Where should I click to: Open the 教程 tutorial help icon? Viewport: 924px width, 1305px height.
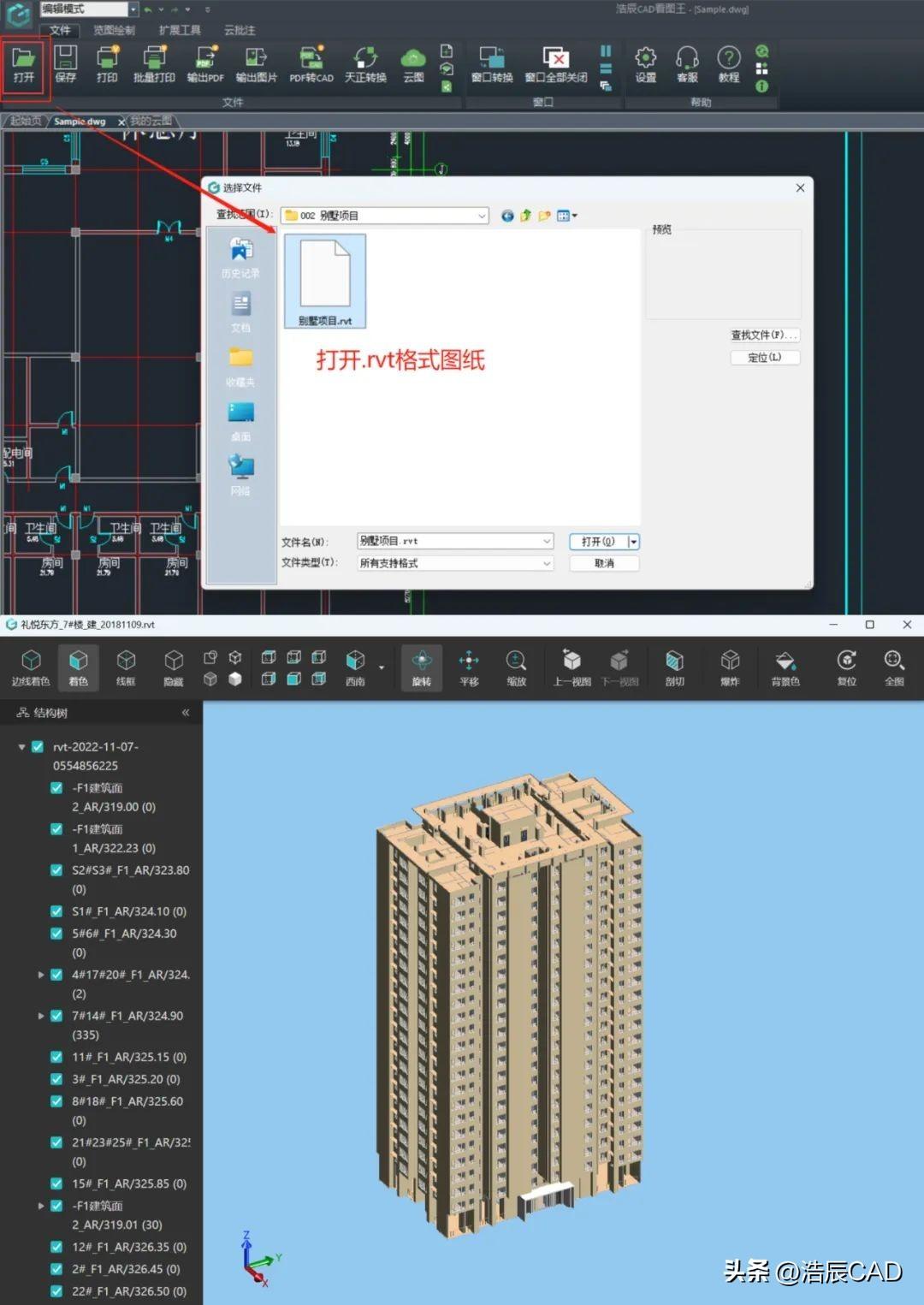pos(728,64)
